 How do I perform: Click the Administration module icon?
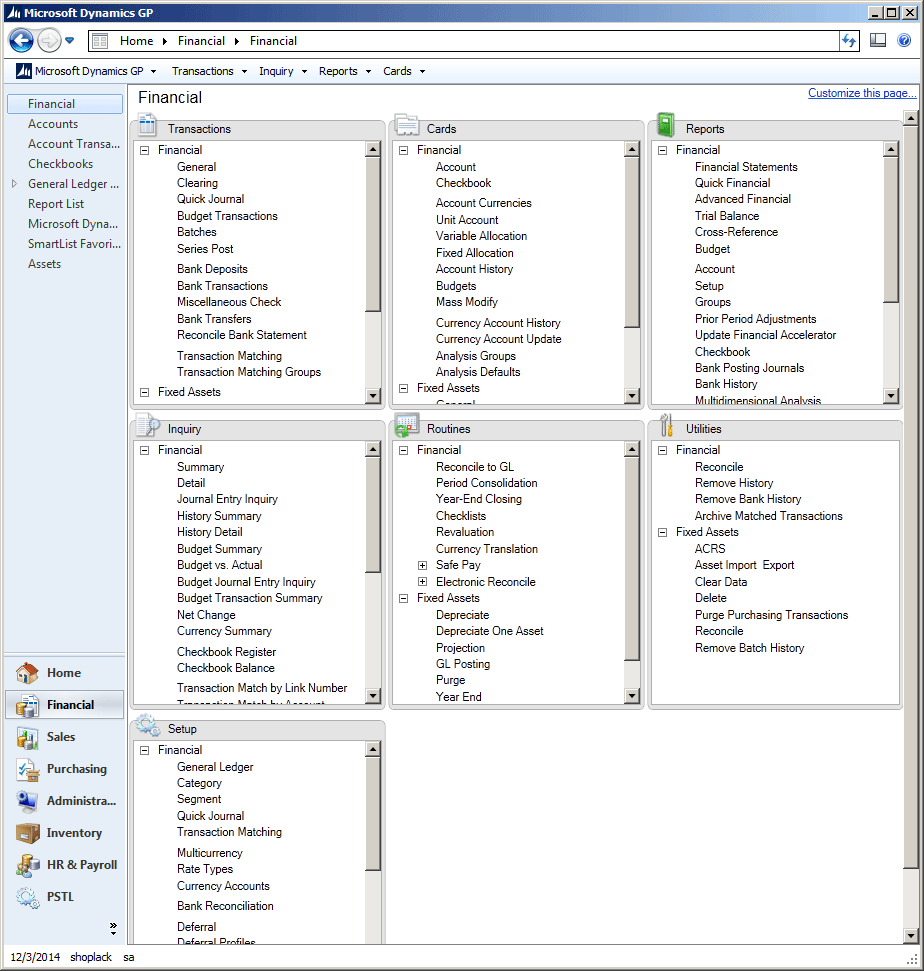pyautogui.click(x=27, y=801)
